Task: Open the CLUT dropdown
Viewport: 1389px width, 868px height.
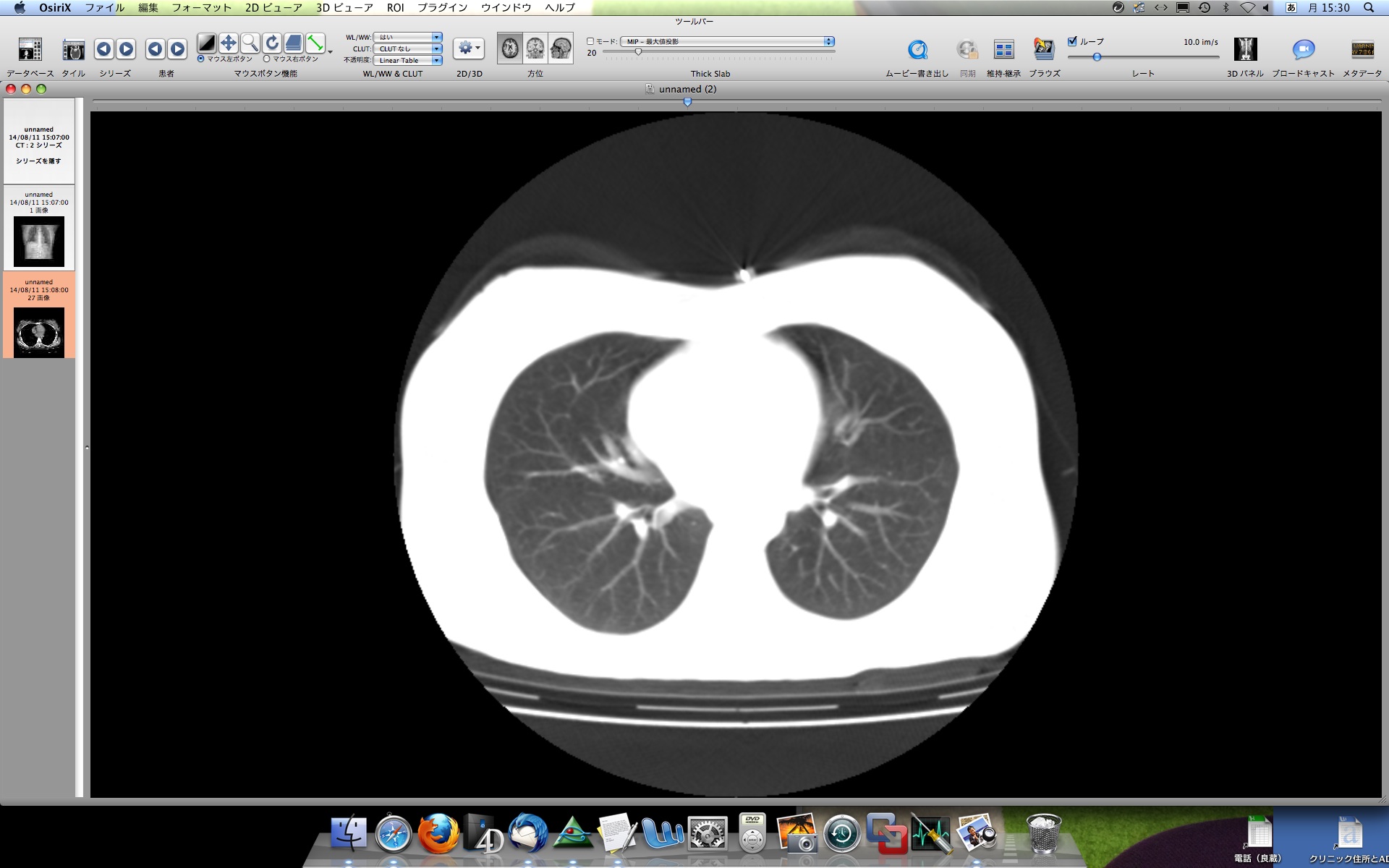Action: 407,48
